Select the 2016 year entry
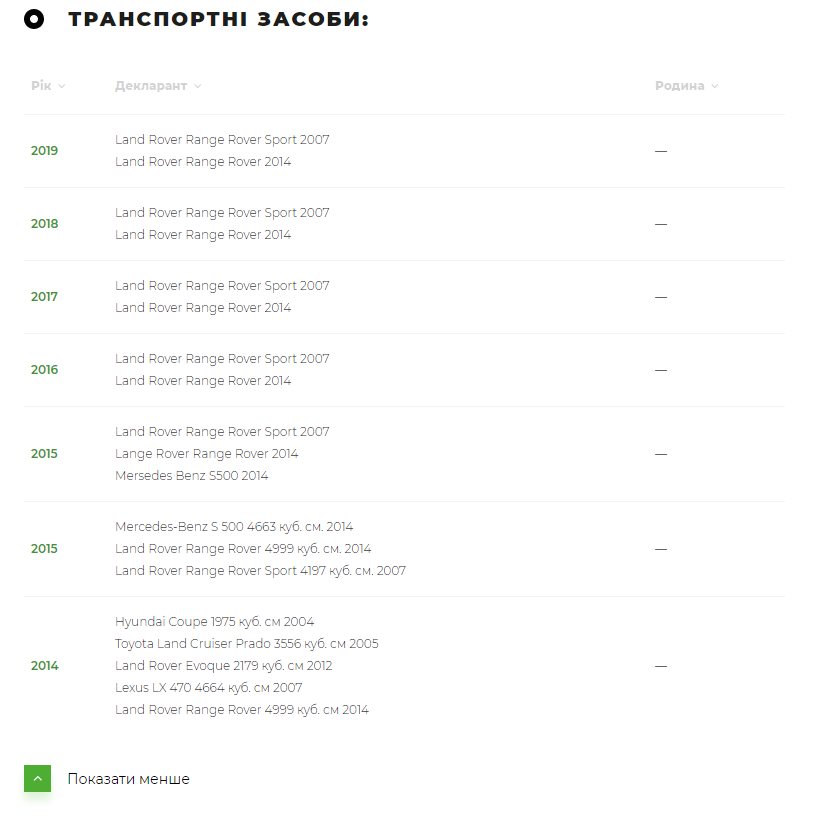 (x=44, y=370)
